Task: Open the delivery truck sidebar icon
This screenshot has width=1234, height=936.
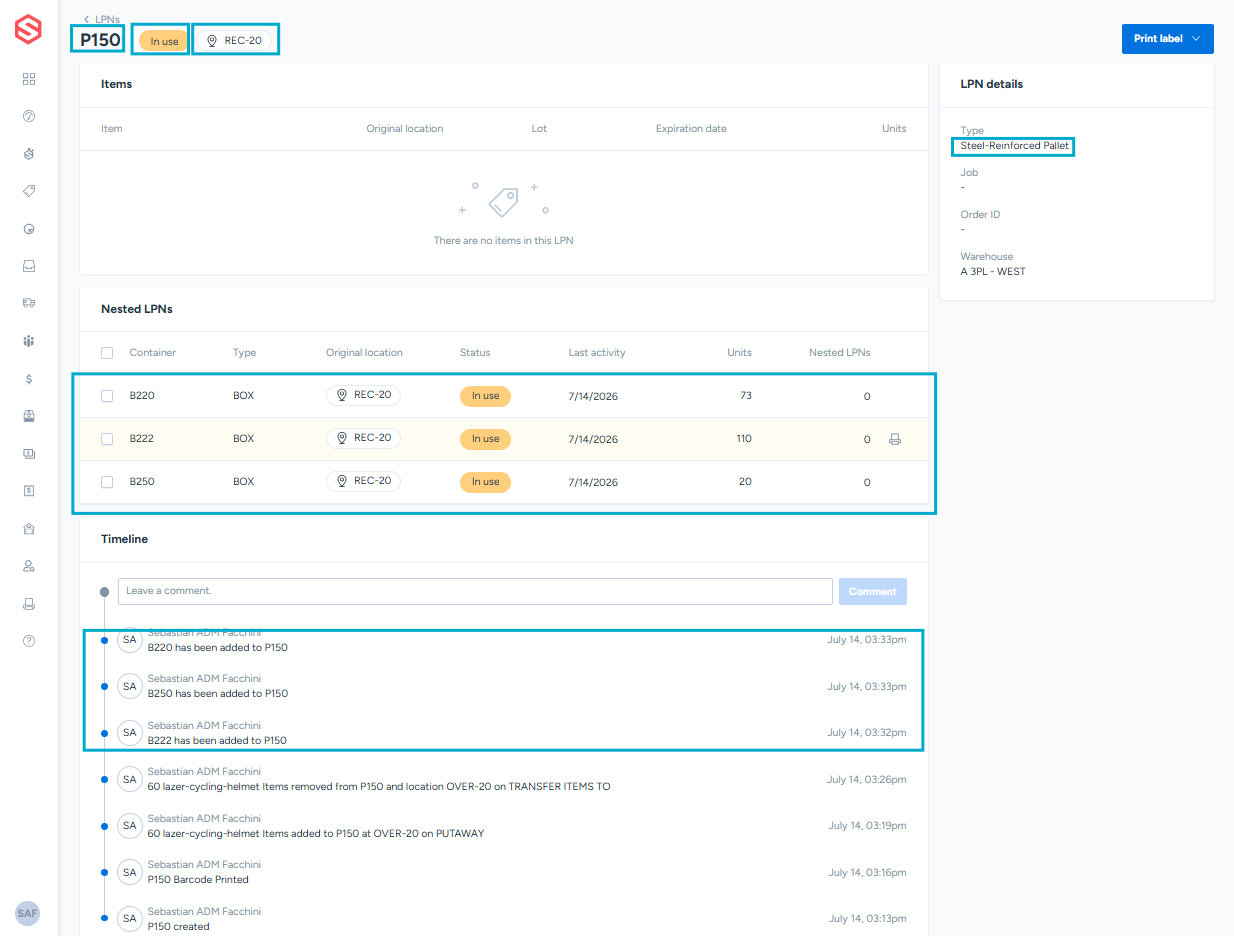Action: pos(29,303)
